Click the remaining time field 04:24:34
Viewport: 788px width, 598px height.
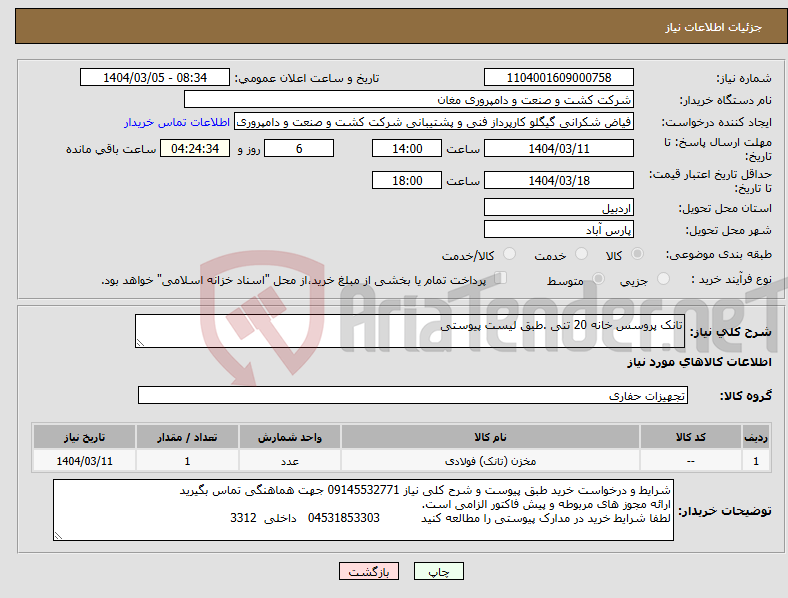[195, 148]
